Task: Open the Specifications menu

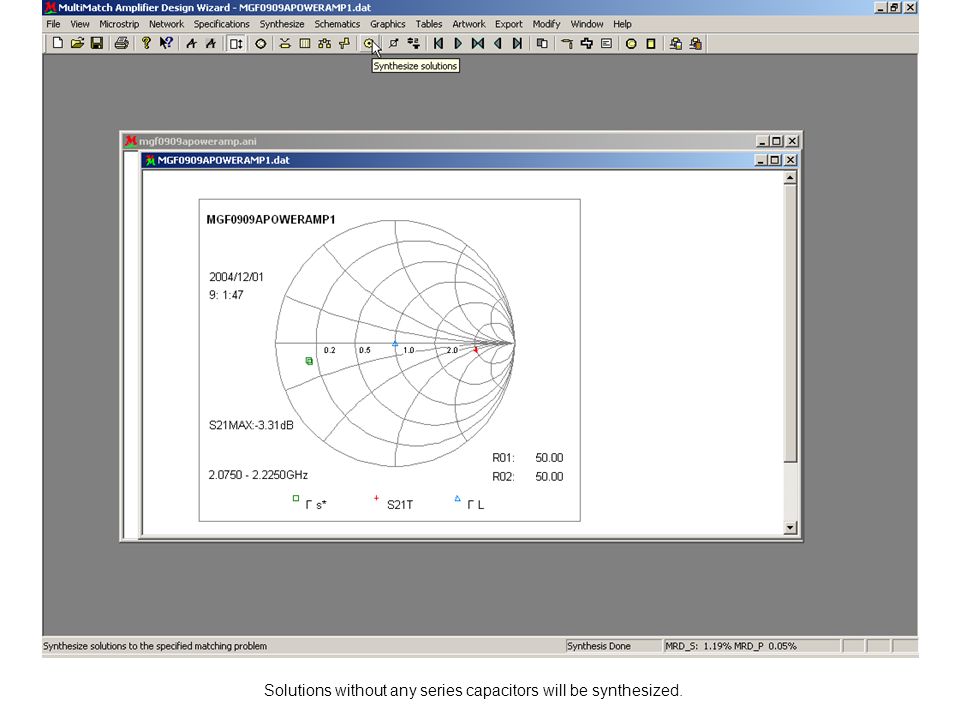Action: (x=222, y=24)
